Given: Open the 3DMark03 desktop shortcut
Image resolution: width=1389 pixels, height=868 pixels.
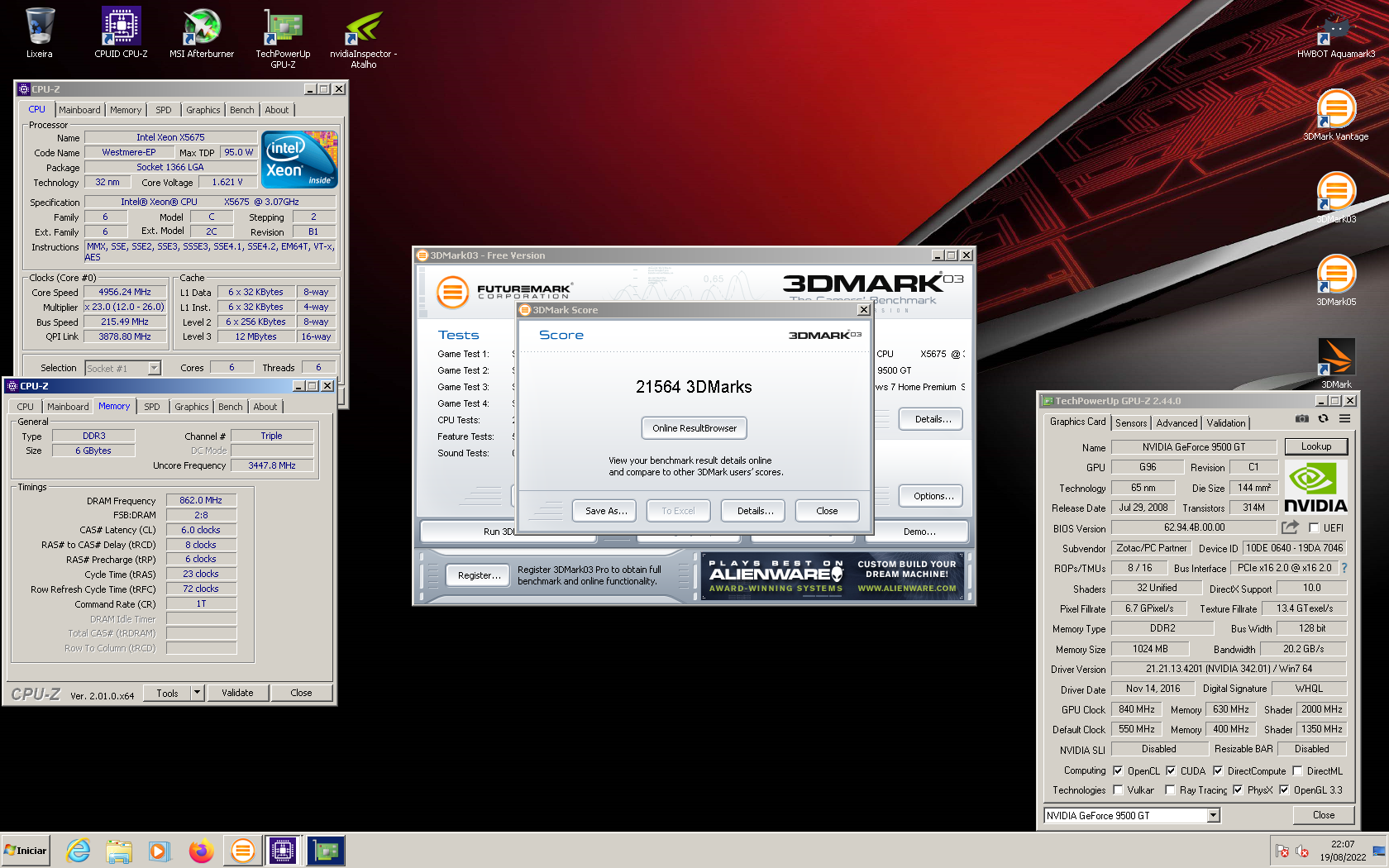Looking at the screenshot, I should point(1336,198).
